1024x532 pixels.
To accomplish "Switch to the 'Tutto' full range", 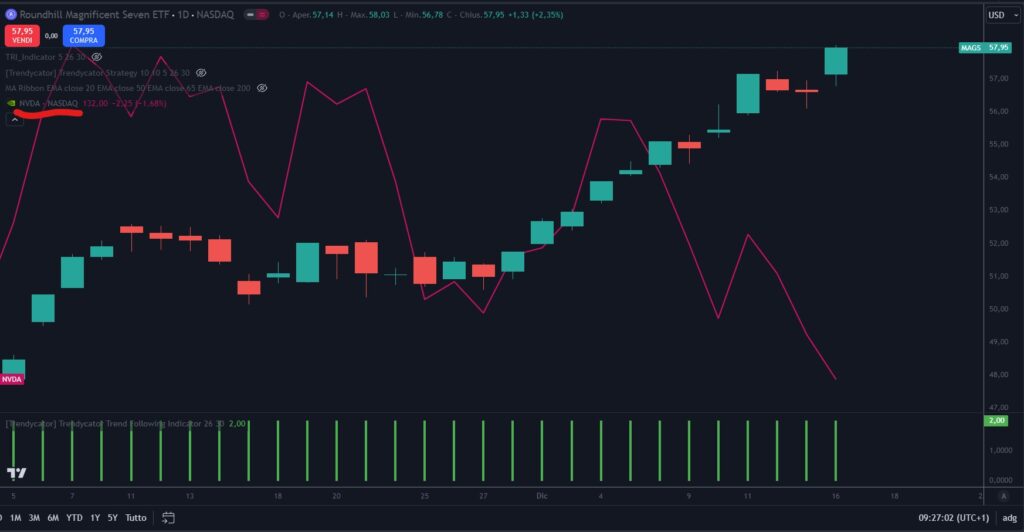I will pyautogui.click(x=136, y=518).
